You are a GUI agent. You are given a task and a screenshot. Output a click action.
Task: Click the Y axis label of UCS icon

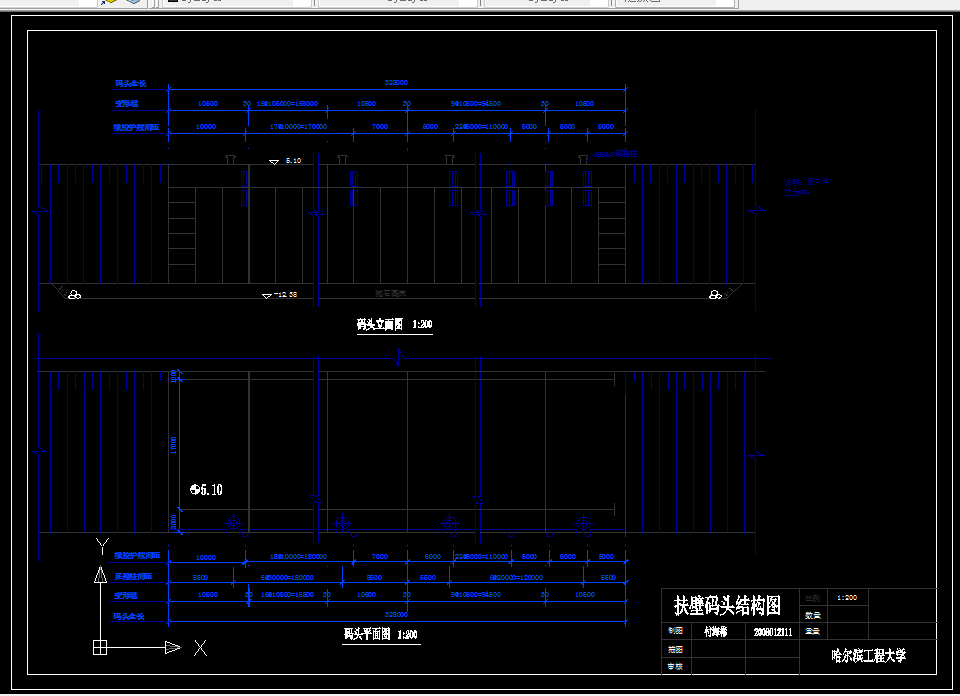point(102,546)
